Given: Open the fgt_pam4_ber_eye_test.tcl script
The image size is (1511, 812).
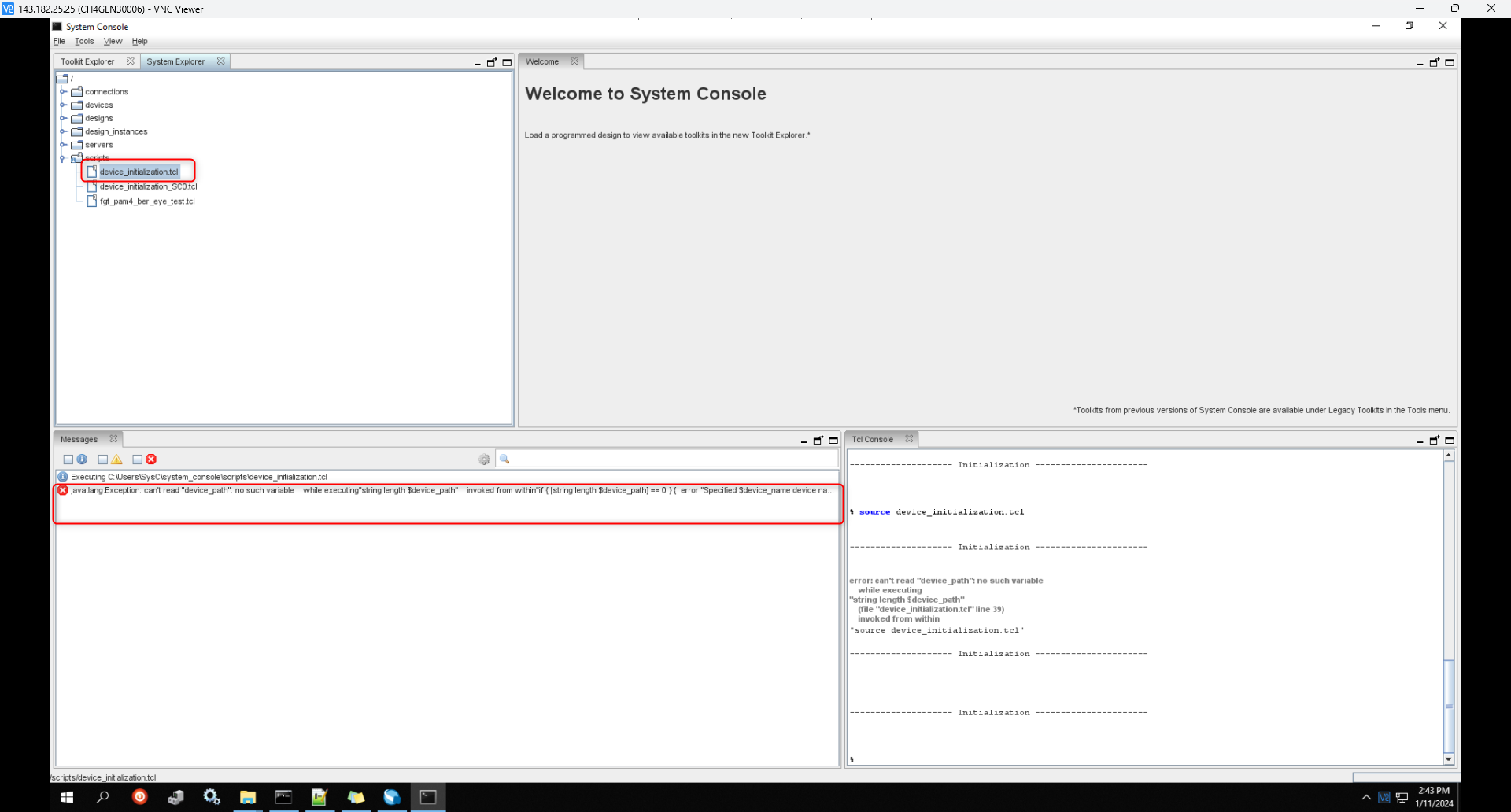Looking at the screenshot, I should [147, 201].
